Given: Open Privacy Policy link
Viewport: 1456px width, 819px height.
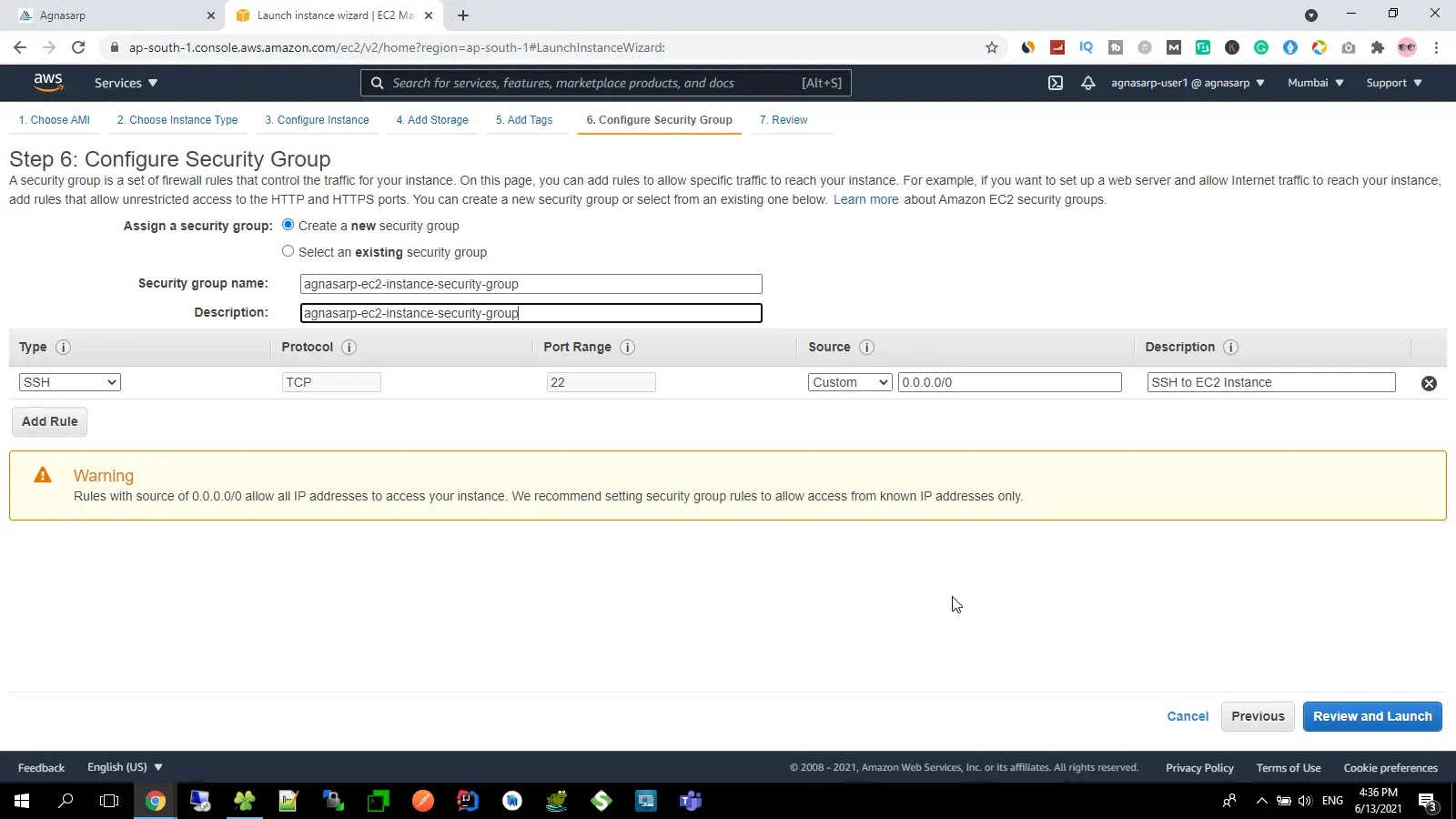Looking at the screenshot, I should 1199,768.
